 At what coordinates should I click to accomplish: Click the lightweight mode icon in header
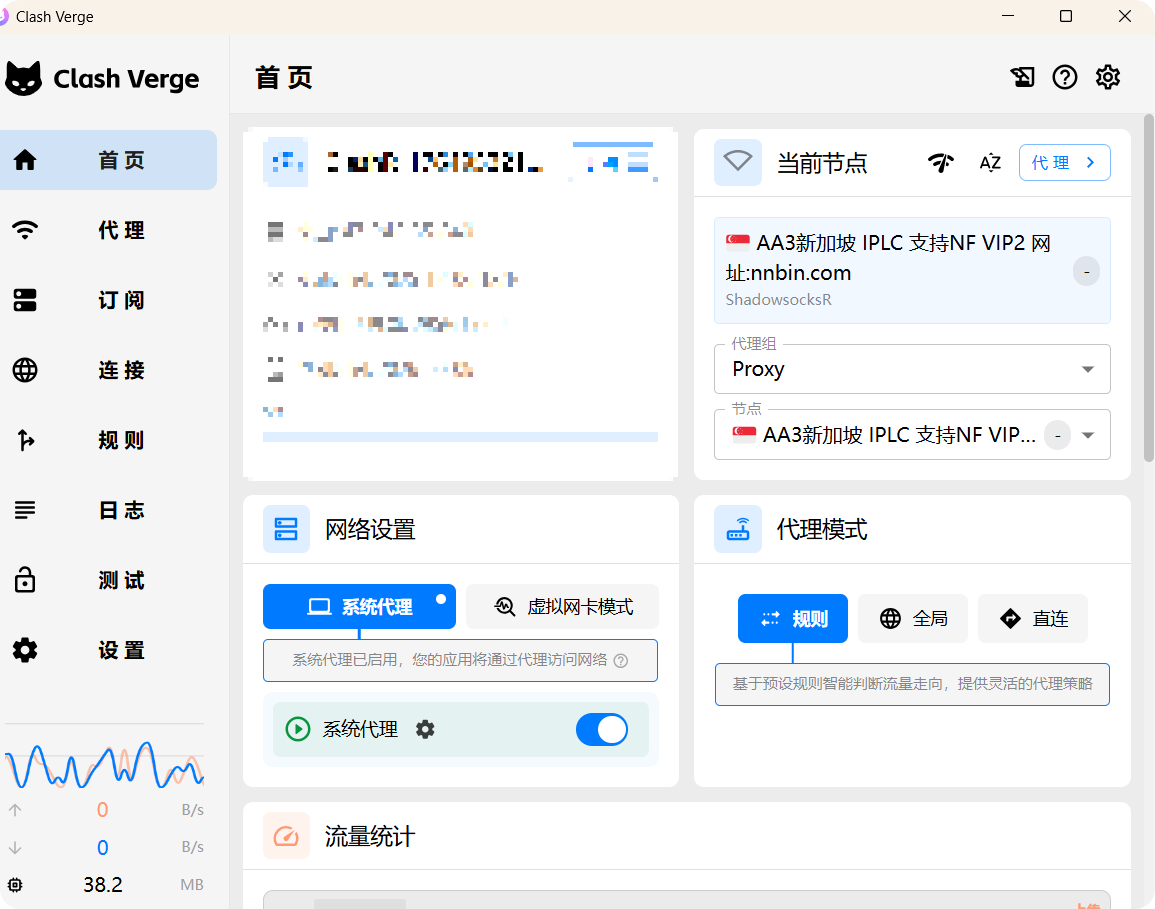tap(1022, 77)
